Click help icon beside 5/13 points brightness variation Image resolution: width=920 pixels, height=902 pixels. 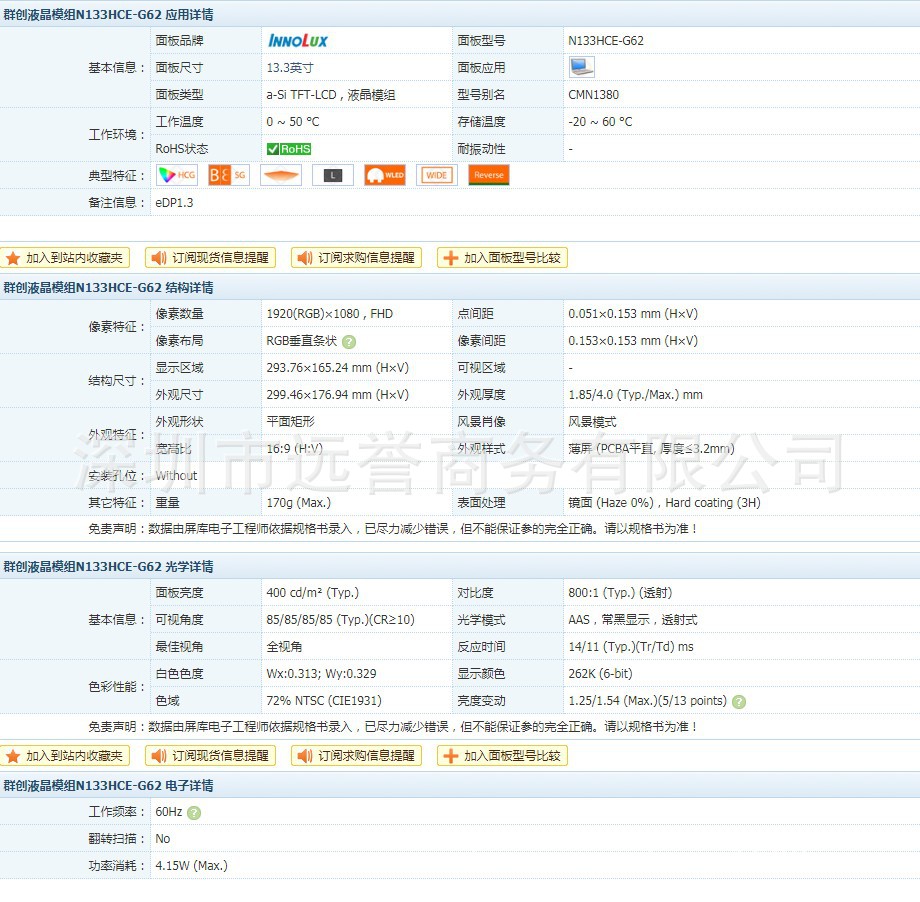tap(739, 702)
